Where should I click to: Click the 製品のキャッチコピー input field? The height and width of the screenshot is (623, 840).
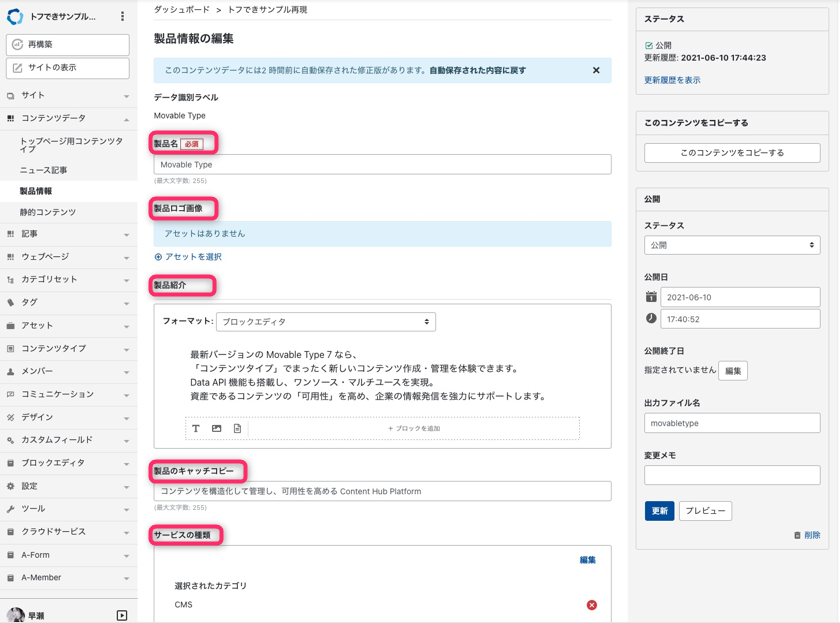click(x=382, y=491)
